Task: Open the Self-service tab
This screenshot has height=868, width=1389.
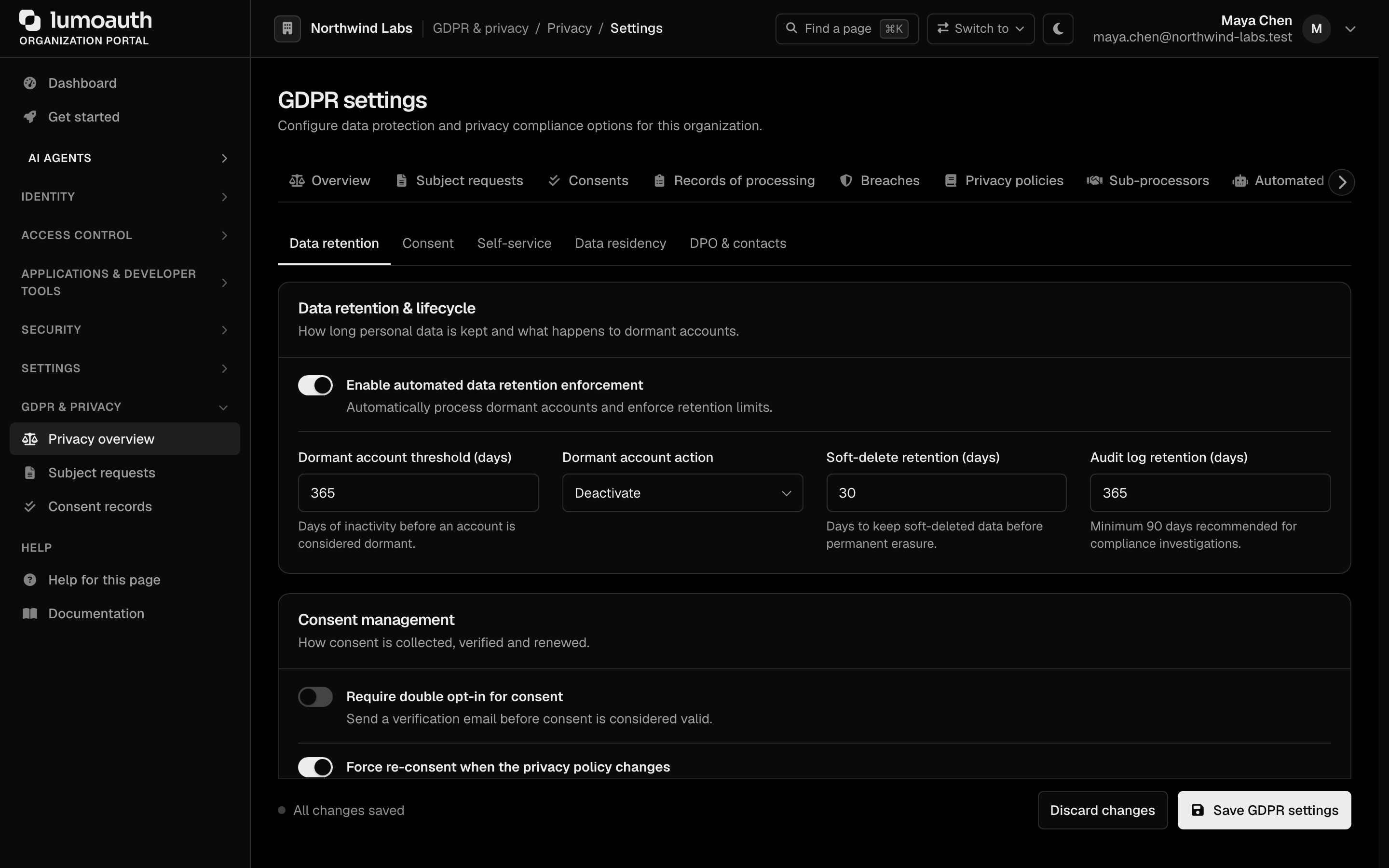Action: 514,244
